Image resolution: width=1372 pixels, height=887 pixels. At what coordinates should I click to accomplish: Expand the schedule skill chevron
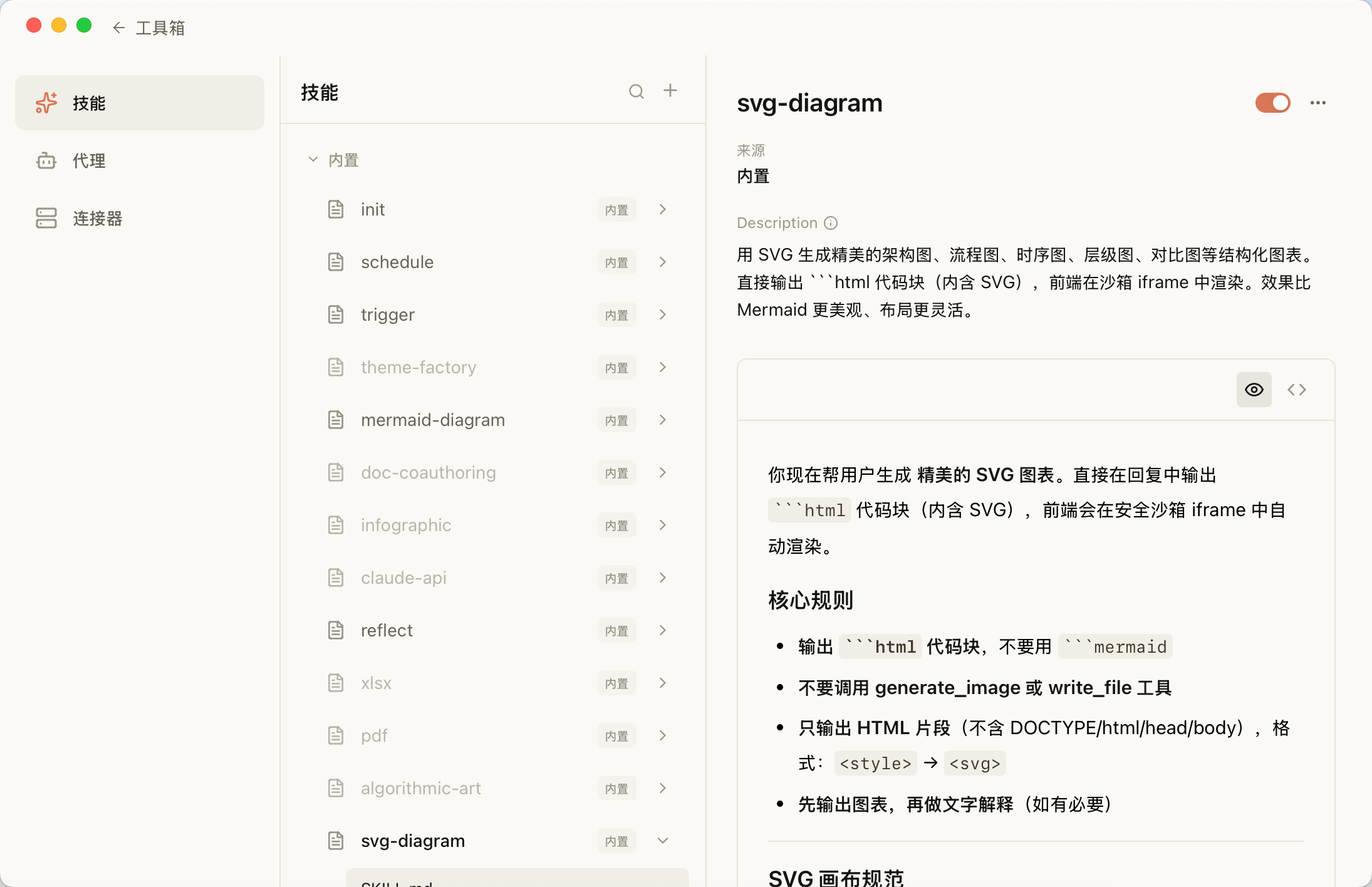coord(663,262)
